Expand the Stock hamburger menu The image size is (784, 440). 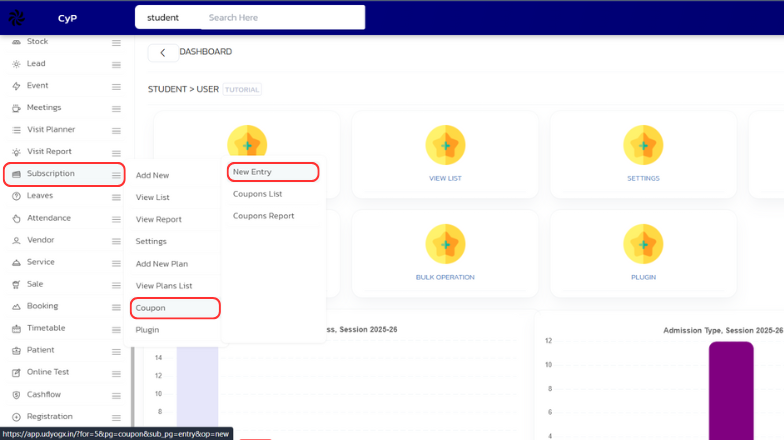tap(116, 42)
